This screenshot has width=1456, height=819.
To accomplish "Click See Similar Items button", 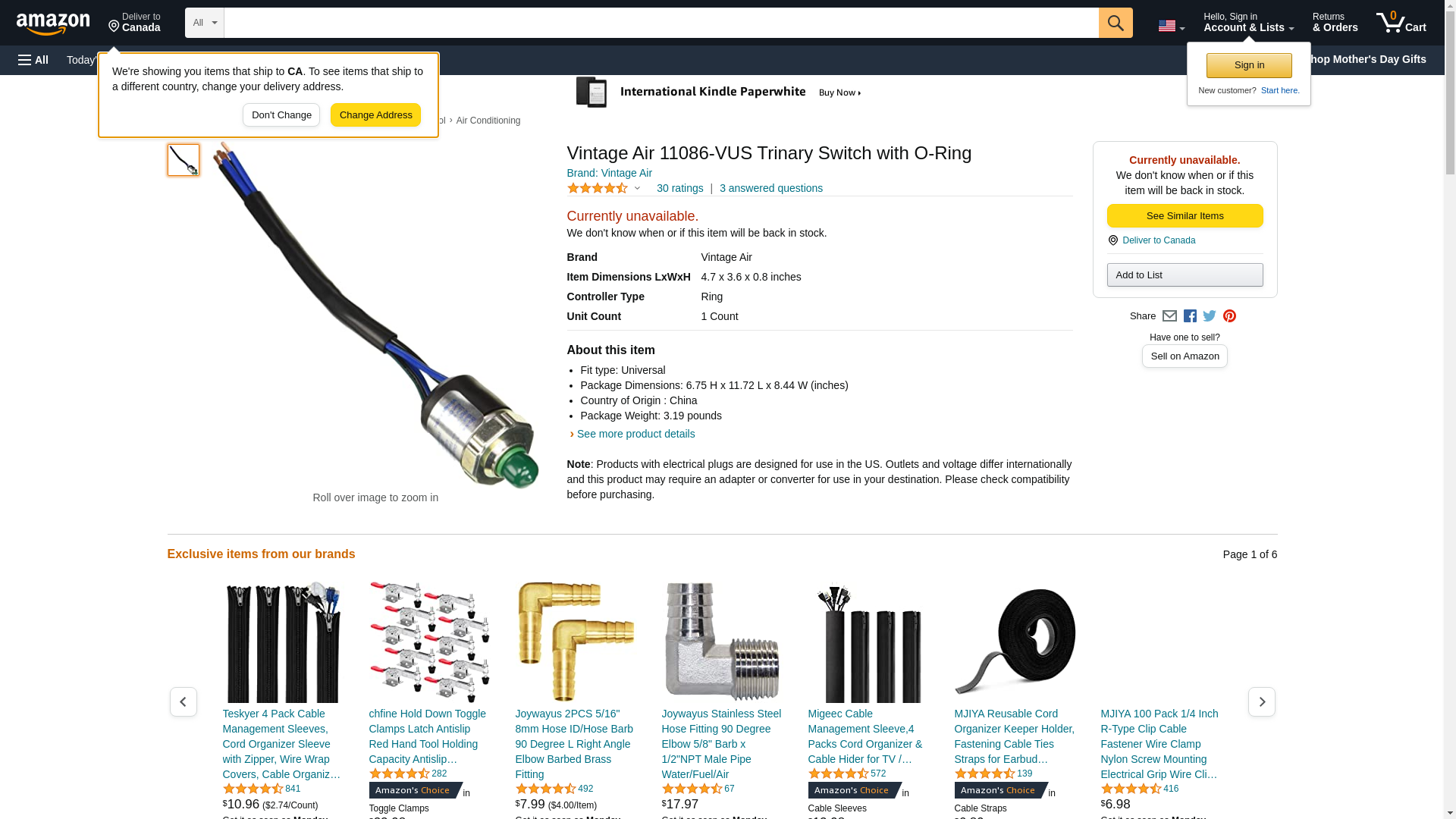I will 1185,216.
